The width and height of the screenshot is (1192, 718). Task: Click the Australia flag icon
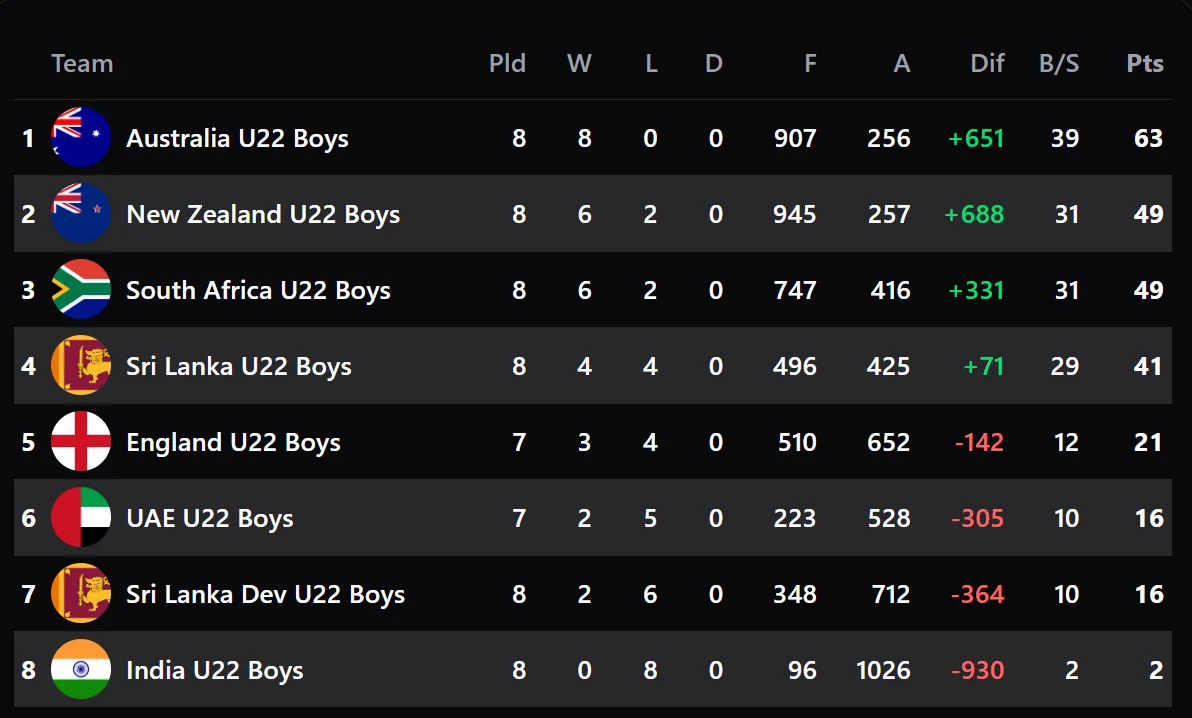[81, 138]
